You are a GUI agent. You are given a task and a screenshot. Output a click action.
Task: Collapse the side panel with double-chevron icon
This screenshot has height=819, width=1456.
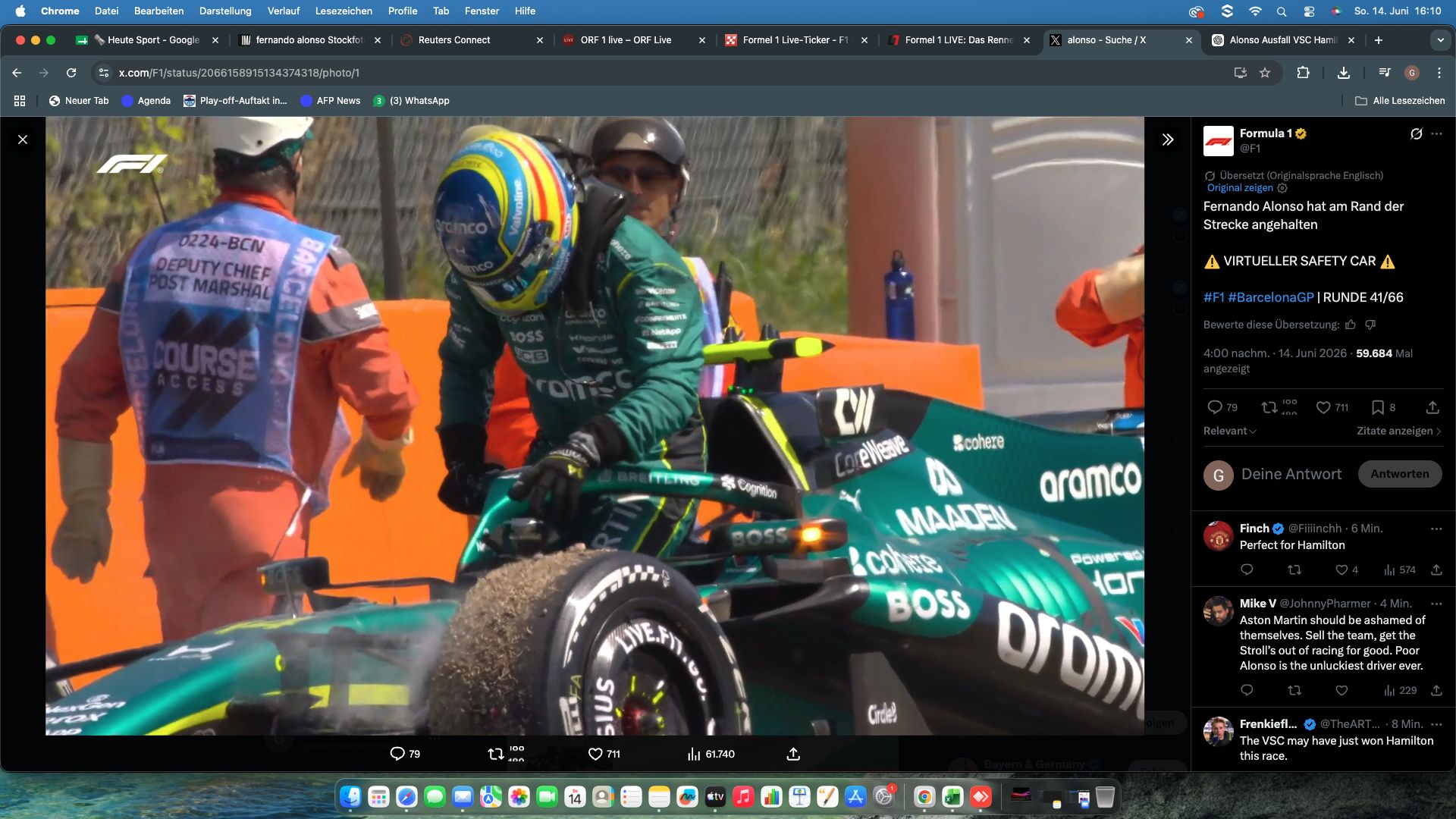tap(1168, 140)
